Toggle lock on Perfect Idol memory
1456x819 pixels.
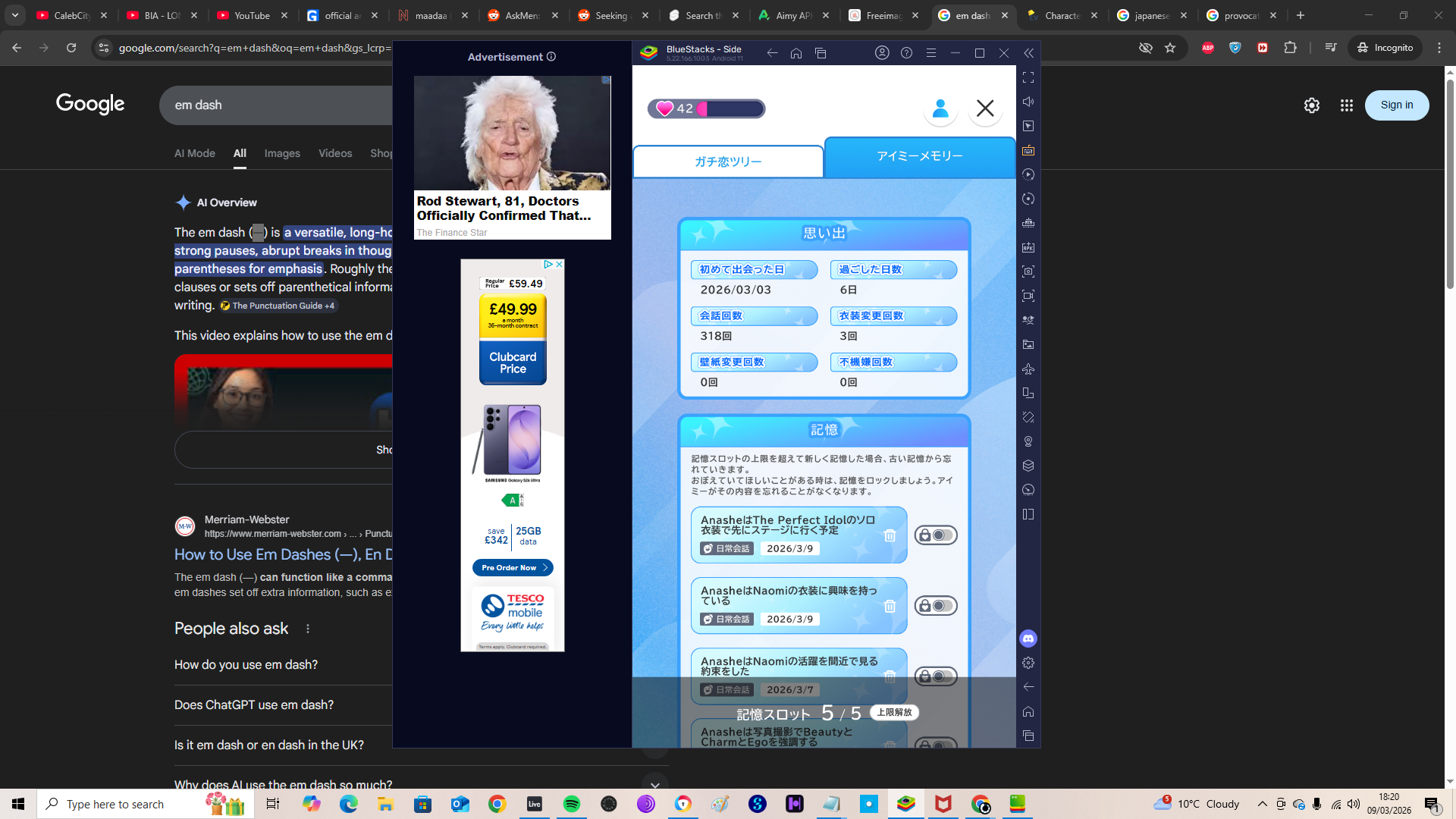coord(935,535)
